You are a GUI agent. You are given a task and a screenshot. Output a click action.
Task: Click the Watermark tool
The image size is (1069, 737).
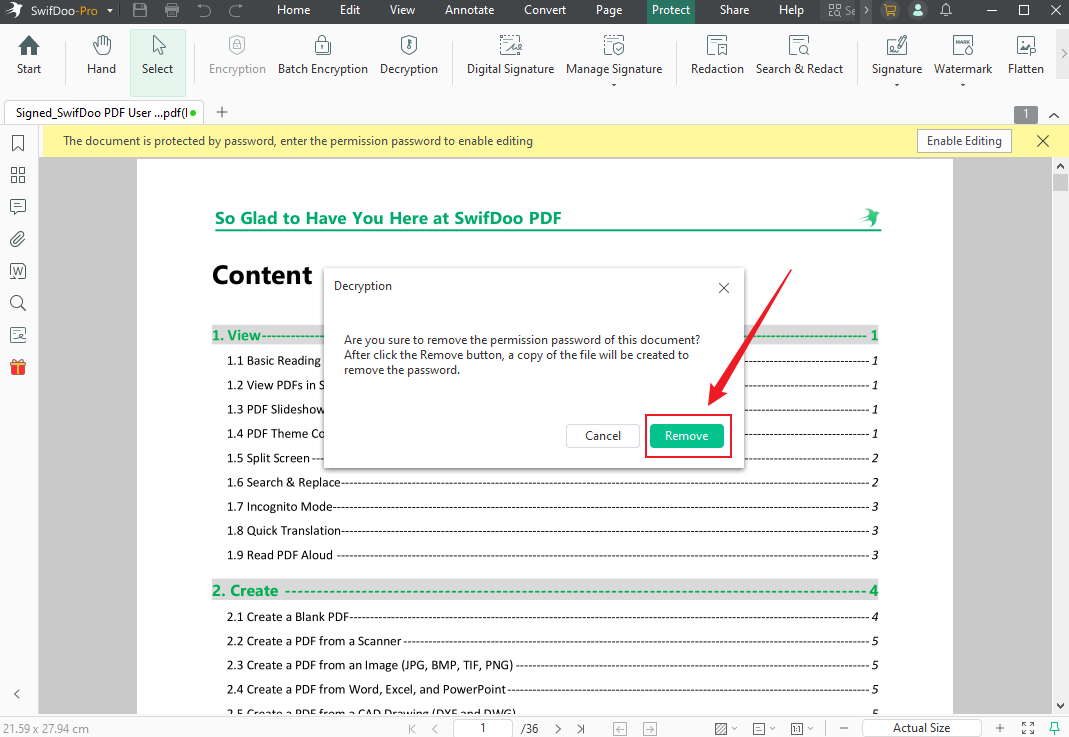point(962,54)
